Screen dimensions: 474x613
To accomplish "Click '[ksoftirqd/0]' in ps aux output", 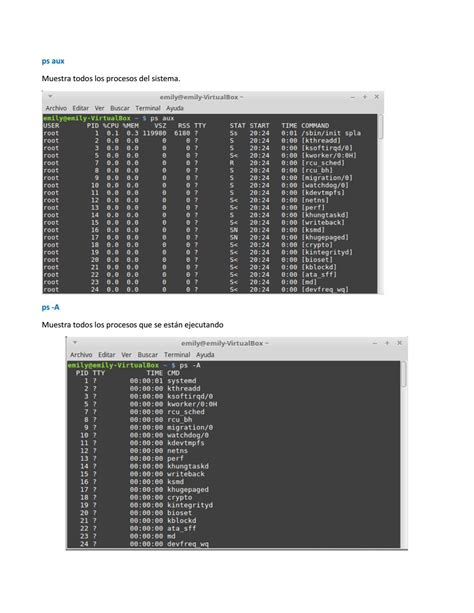I will coord(327,148).
